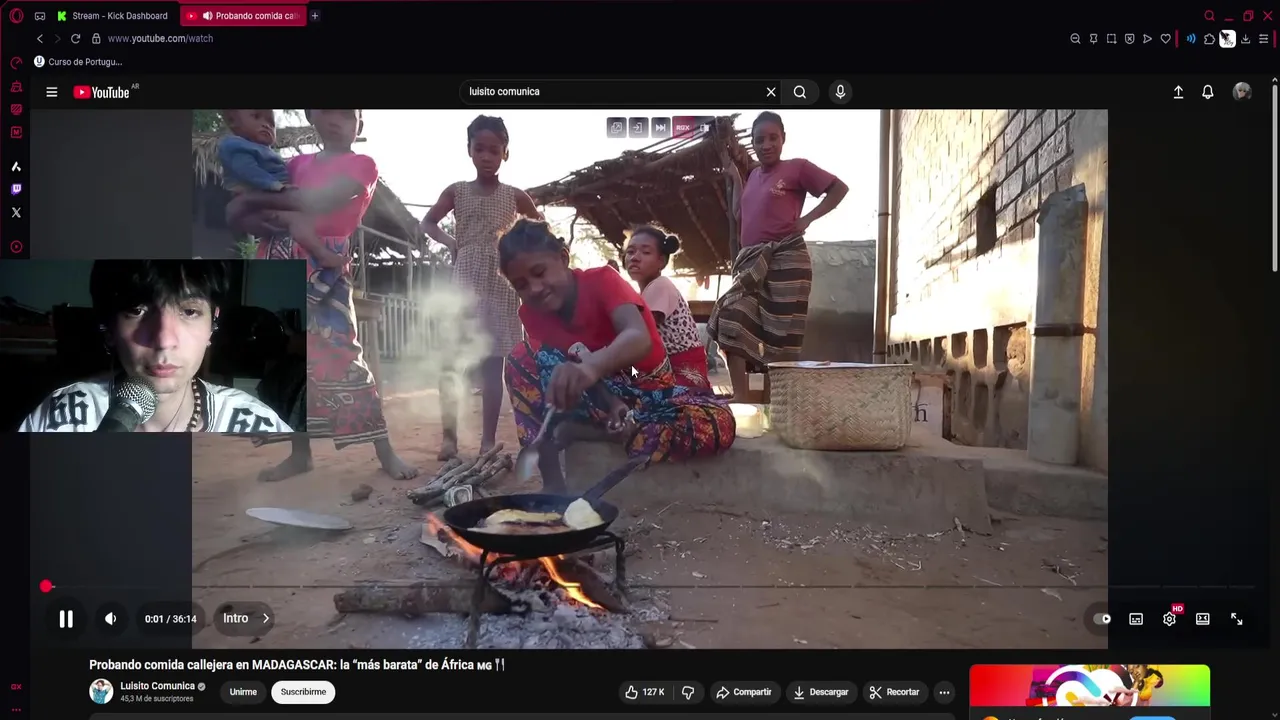Toggle subtitles captions button
1280x720 pixels.
(1136, 619)
